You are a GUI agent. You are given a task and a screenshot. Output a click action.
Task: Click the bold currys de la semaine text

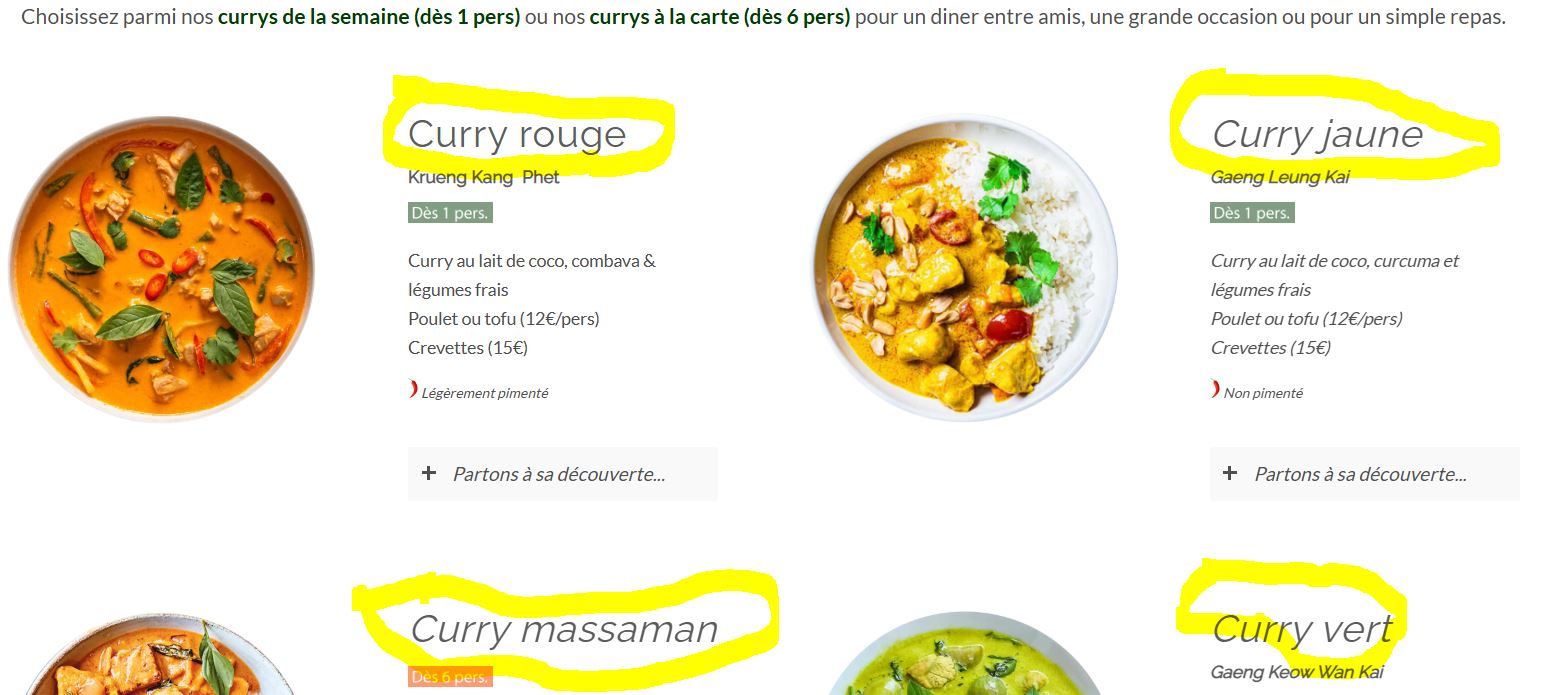[369, 17]
